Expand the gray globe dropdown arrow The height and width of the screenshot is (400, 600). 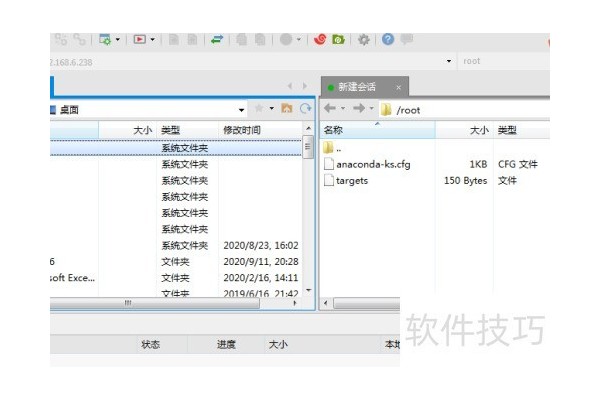click(x=299, y=39)
